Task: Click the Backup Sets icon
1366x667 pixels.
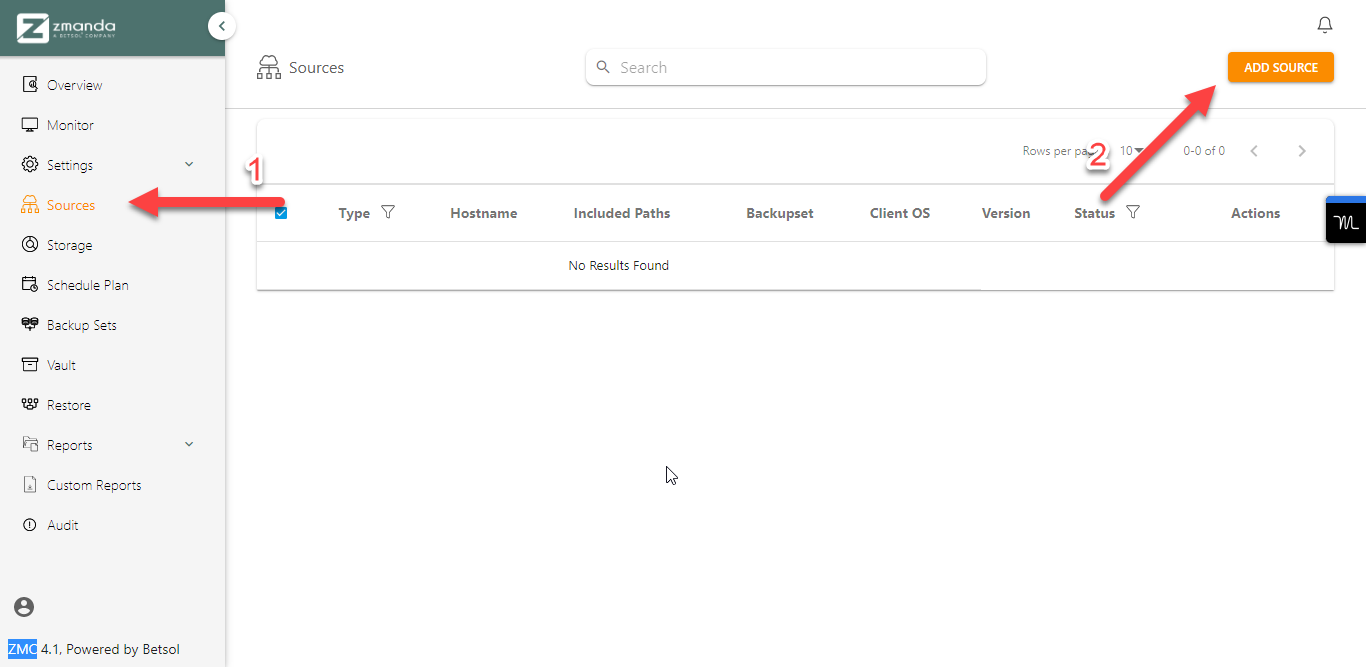Action: click(30, 325)
